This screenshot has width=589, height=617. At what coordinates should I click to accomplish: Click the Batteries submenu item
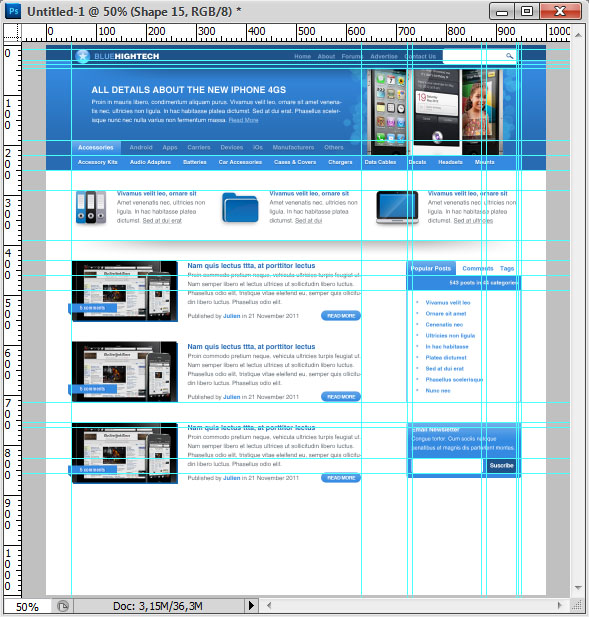tap(195, 162)
